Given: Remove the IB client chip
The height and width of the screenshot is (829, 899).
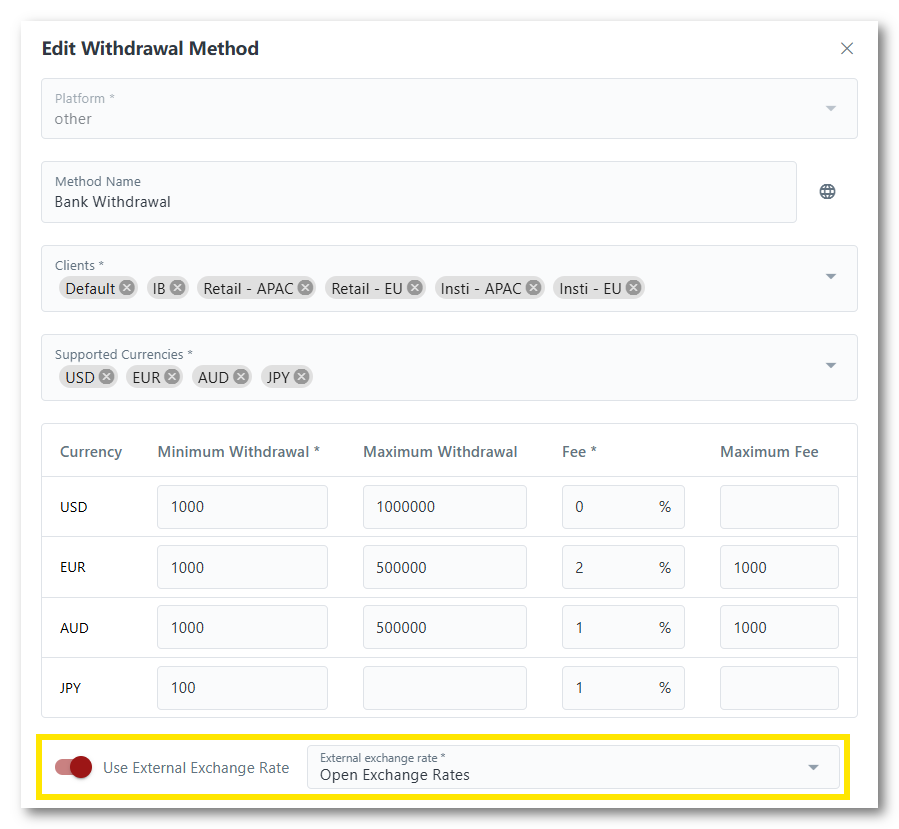Looking at the screenshot, I should [x=177, y=288].
